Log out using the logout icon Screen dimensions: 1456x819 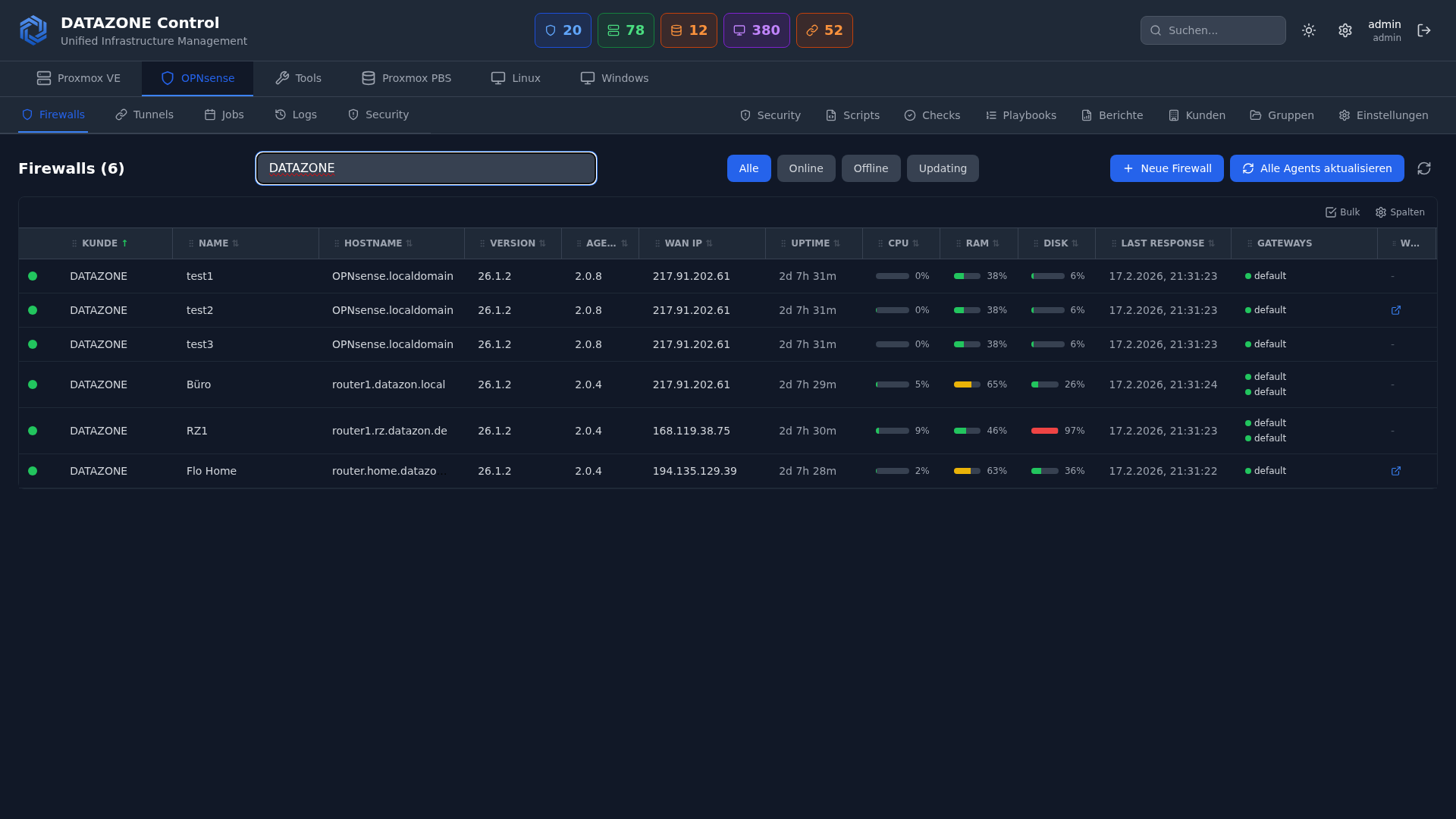1424,30
